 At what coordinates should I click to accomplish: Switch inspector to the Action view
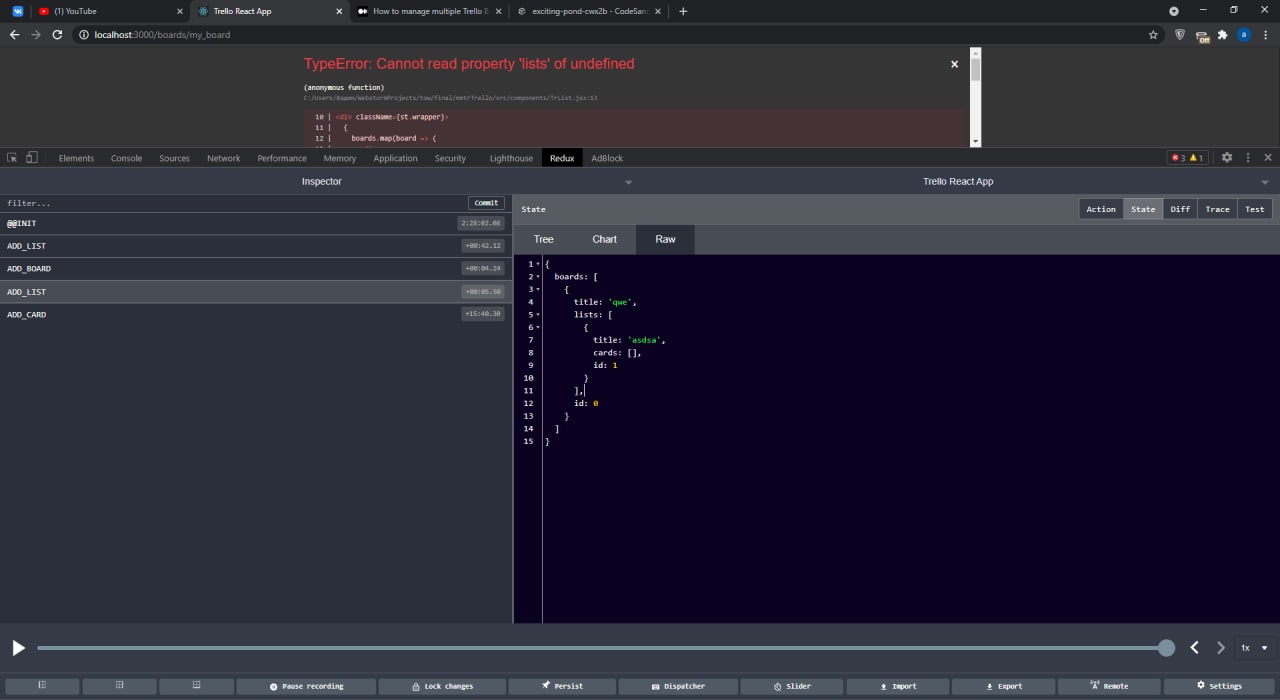click(1101, 209)
